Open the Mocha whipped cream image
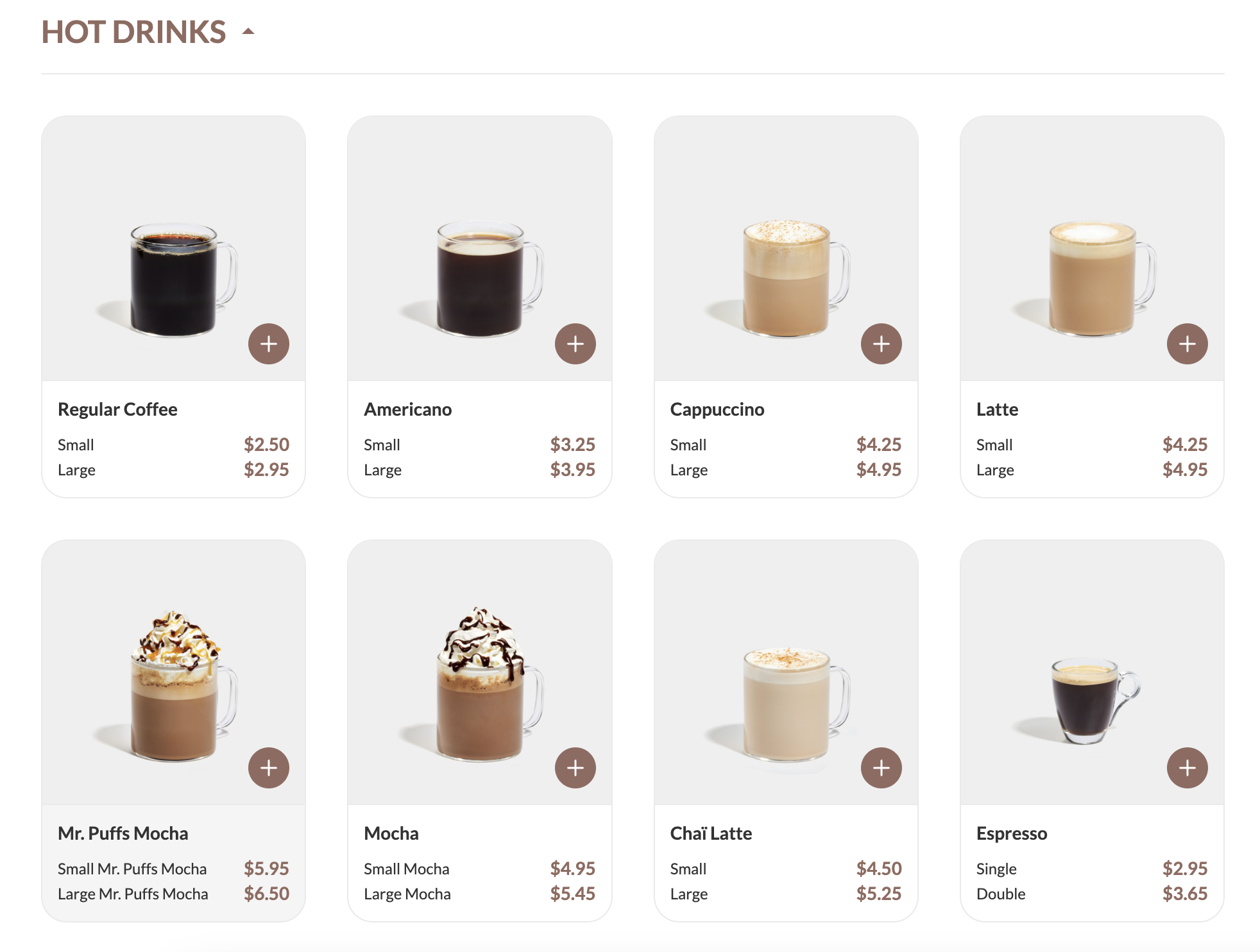The width and height of the screenshot is (1260, 952). click(480, 672)
